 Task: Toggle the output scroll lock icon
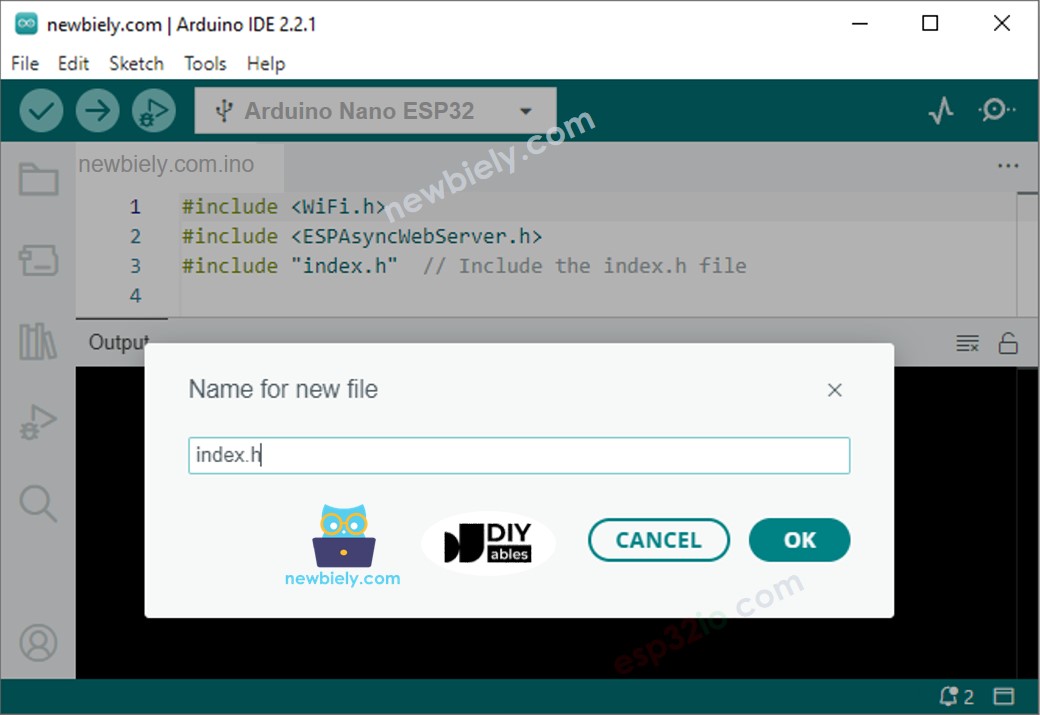1008,344
